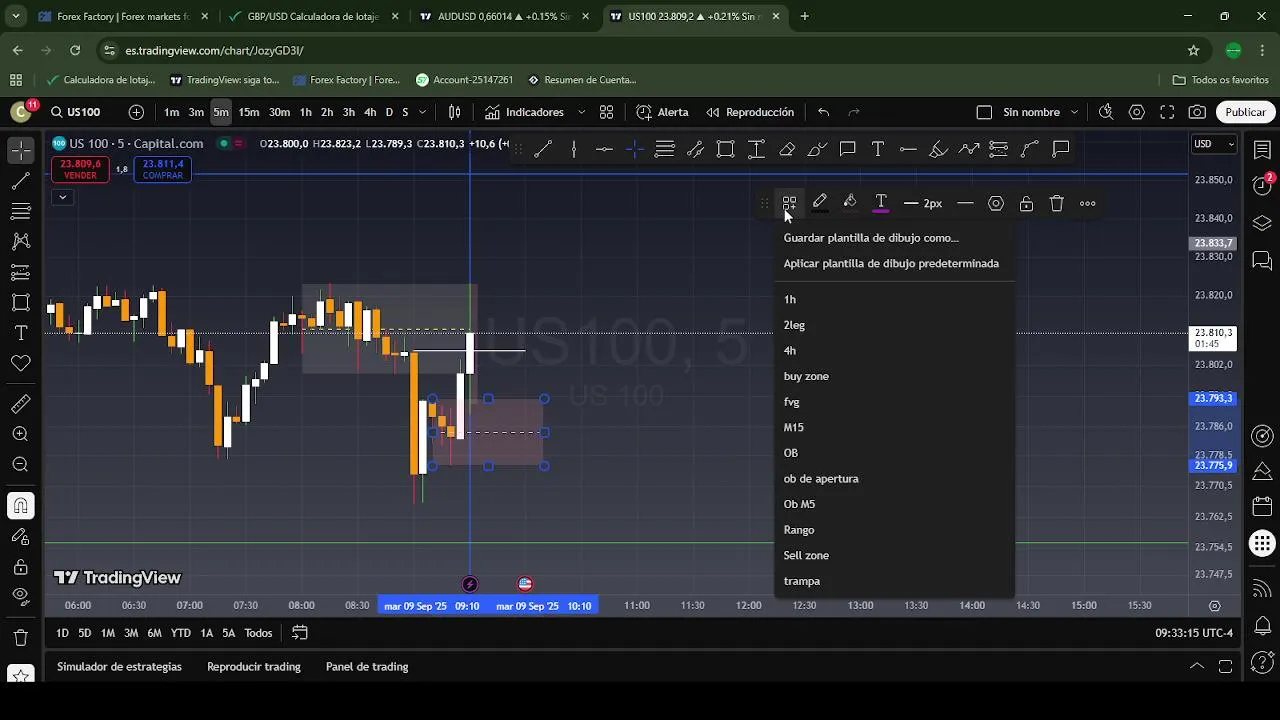1280x720 pixels.
Task: Open the forecasting and measurement tools in left sidebar
Action: [20, 272]
